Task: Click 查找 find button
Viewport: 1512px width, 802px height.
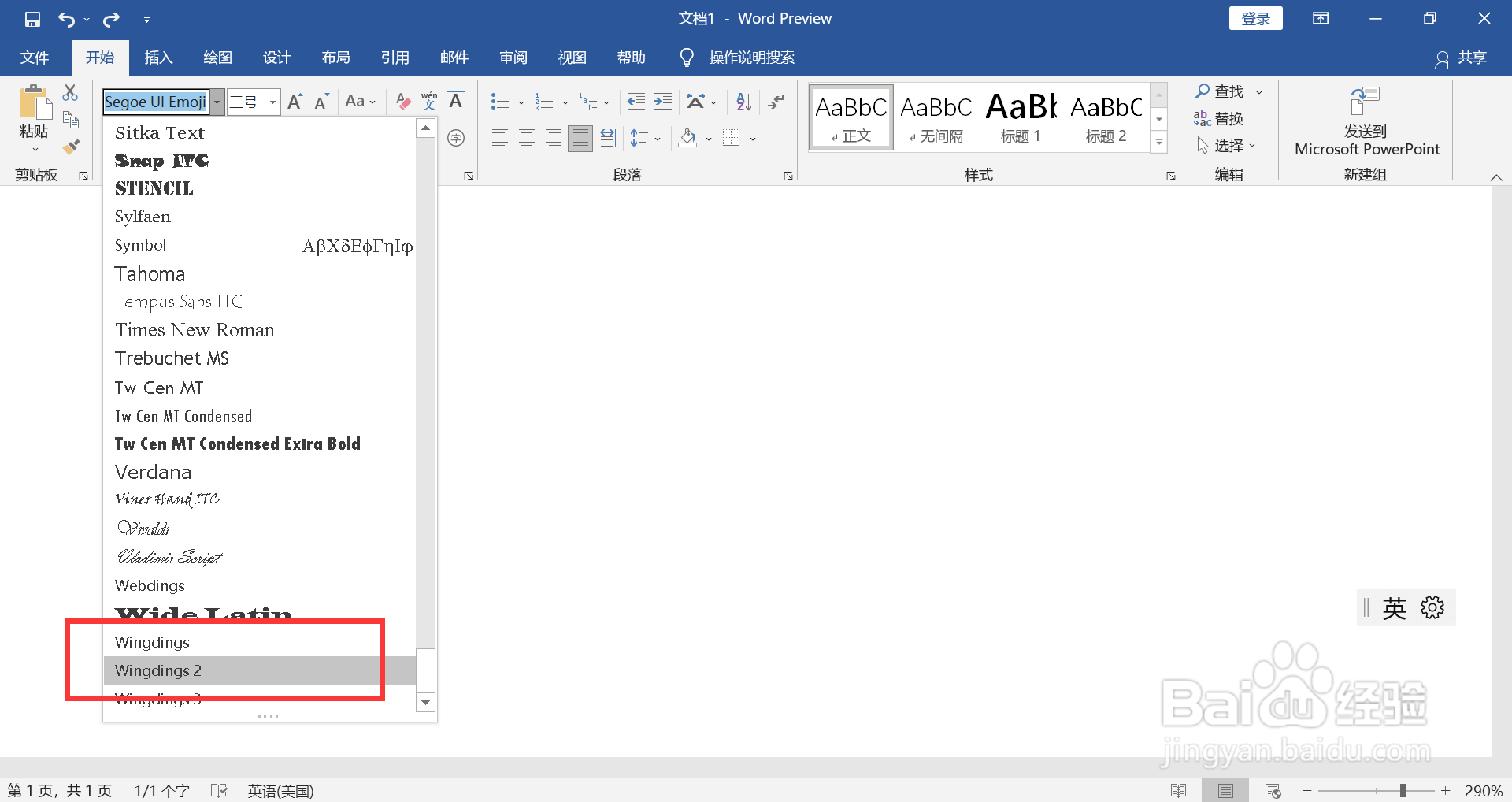Action: (x=1228, y=92)
